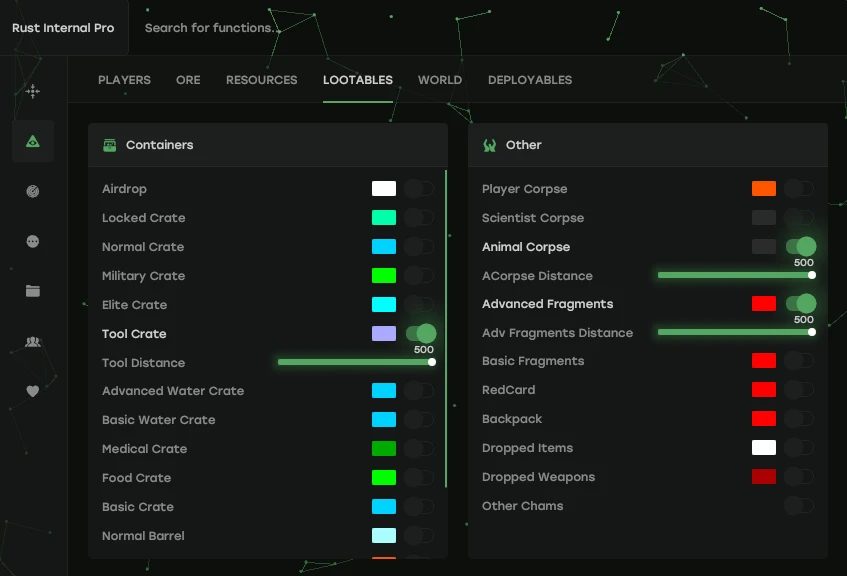
Task: Enable the Normal Barrel toggle
Action: [x=420, y=535]
